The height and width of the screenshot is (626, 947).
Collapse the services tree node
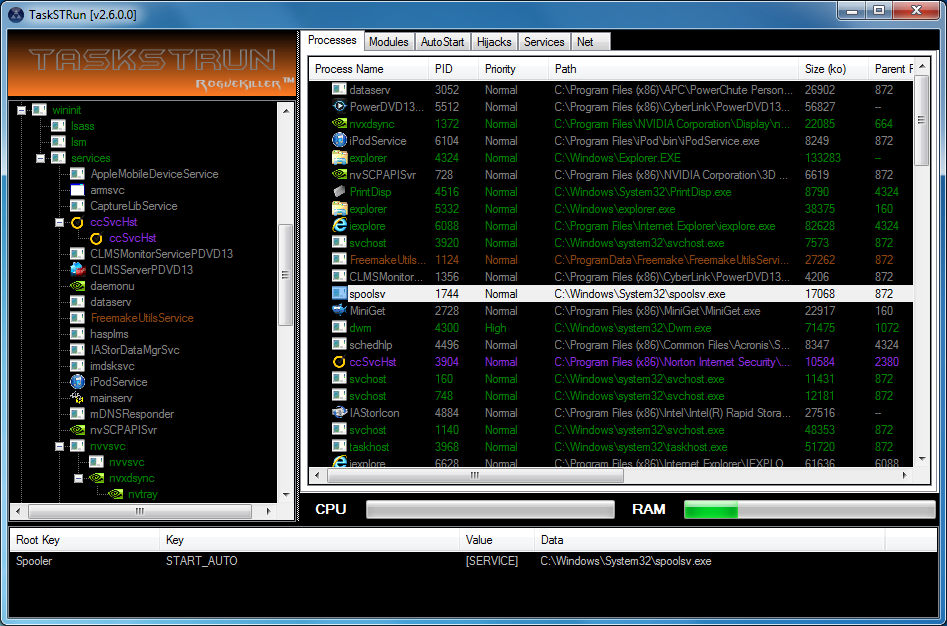40,158
